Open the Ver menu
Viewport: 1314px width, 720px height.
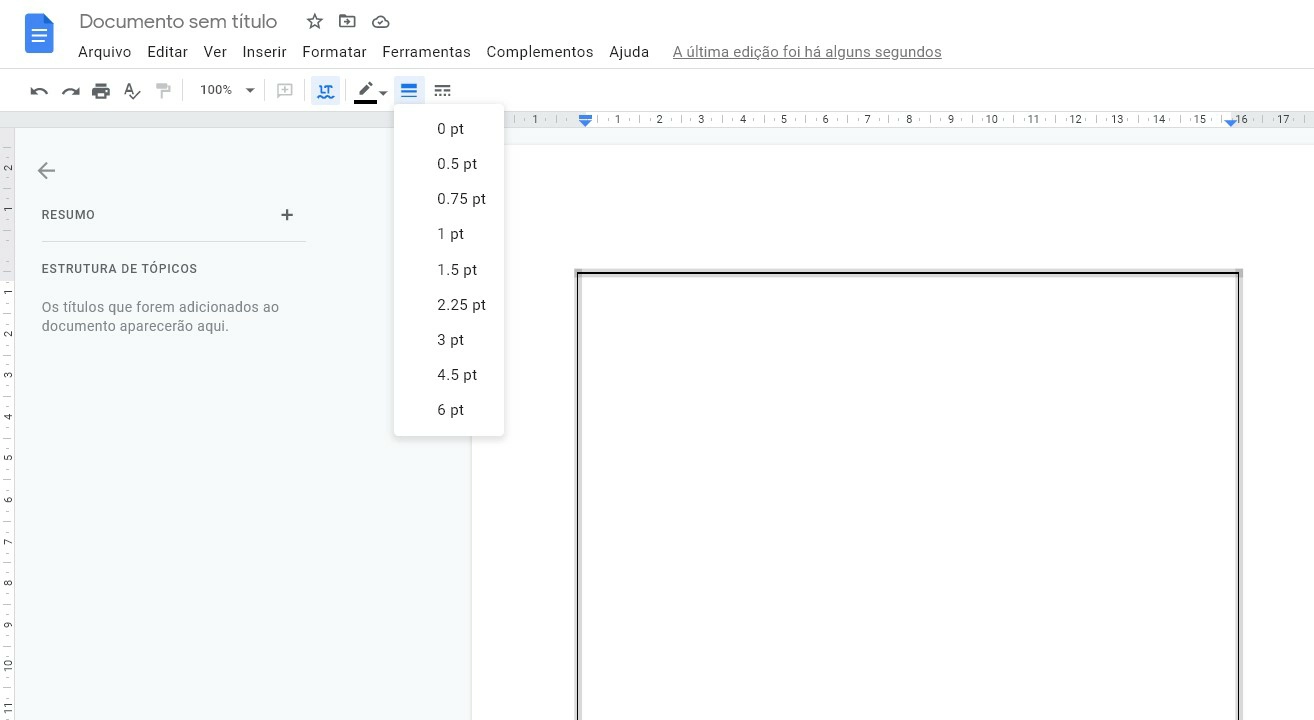[215, 52]
